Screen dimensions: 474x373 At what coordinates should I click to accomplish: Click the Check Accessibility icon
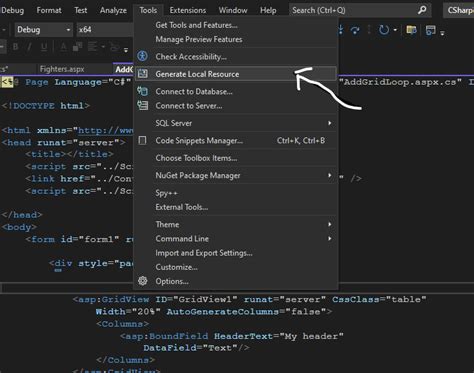point(143,56)
